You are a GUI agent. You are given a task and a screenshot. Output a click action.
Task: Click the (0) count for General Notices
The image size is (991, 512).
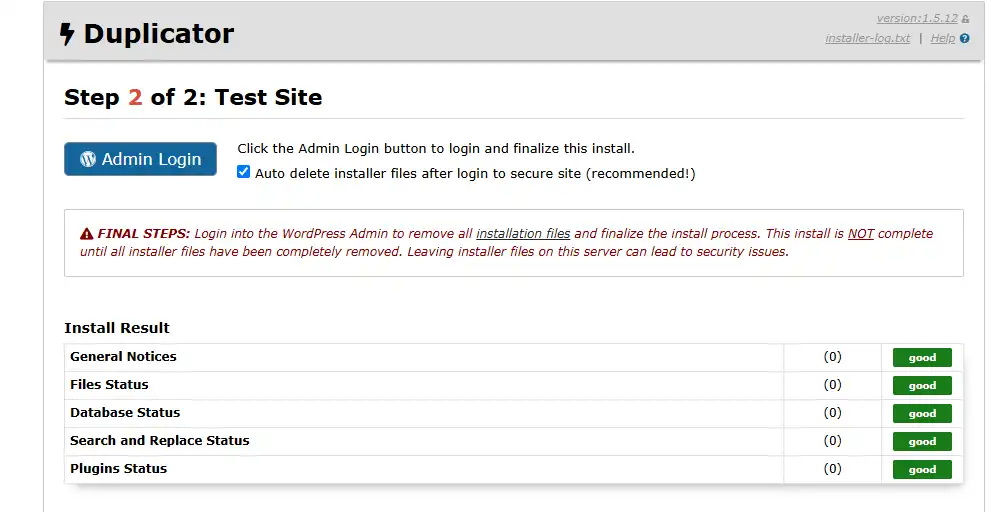[832, 357]
